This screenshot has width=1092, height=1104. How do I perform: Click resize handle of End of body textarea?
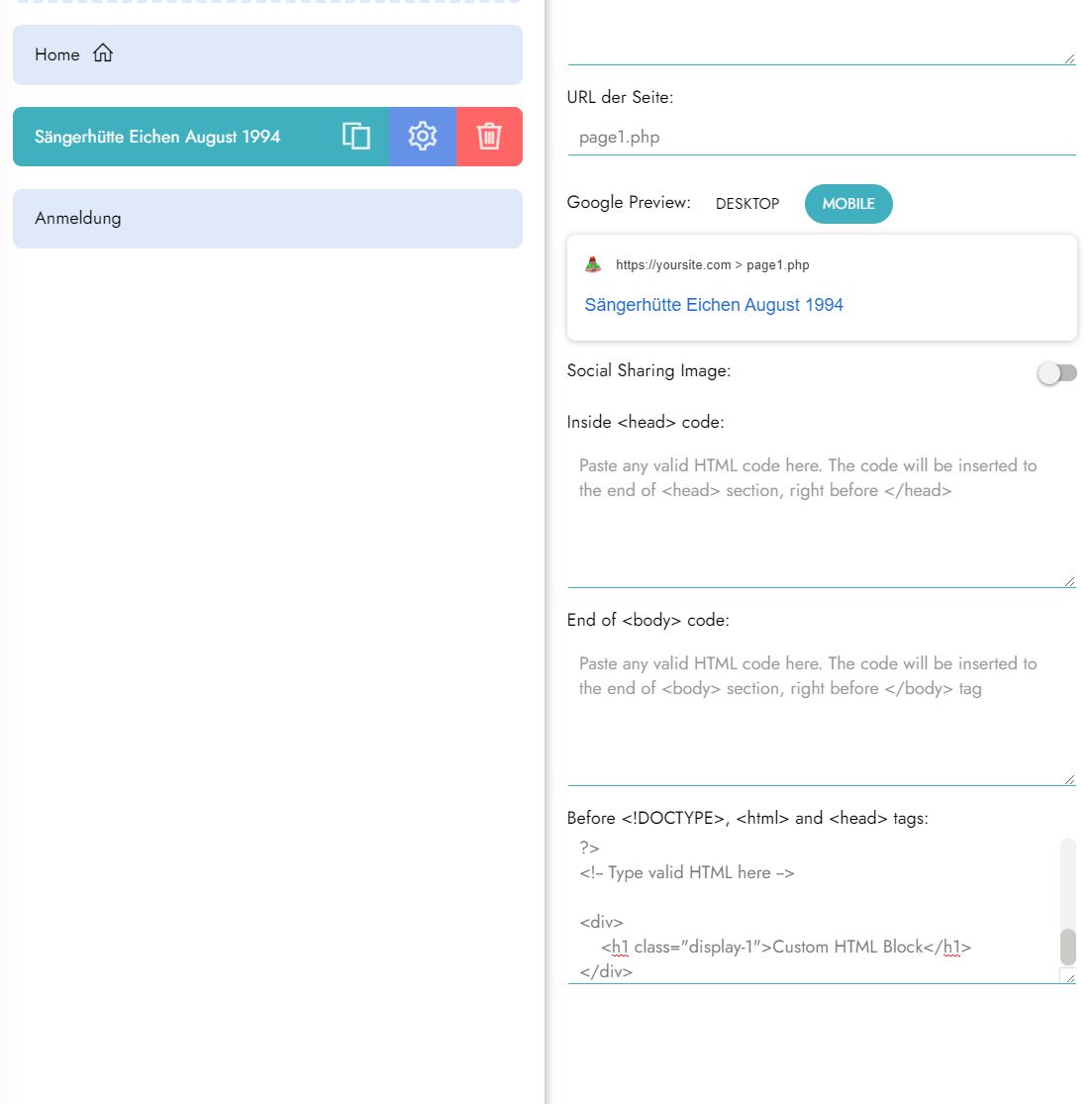click(1069, 779)
